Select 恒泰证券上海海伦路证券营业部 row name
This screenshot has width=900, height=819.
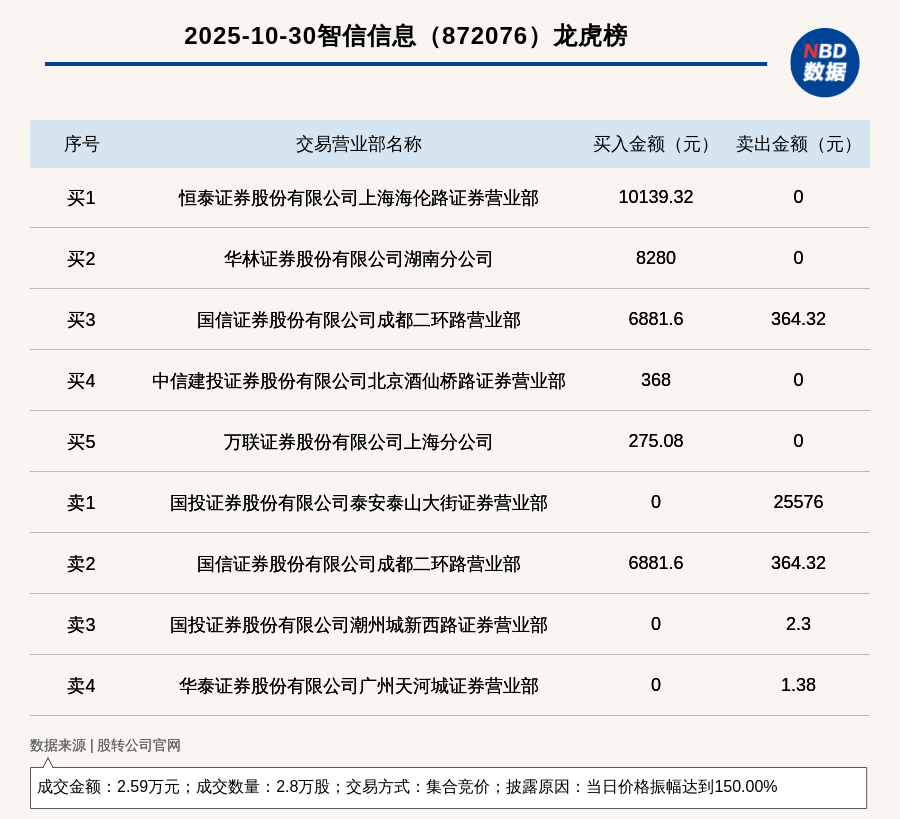(358, 198)
